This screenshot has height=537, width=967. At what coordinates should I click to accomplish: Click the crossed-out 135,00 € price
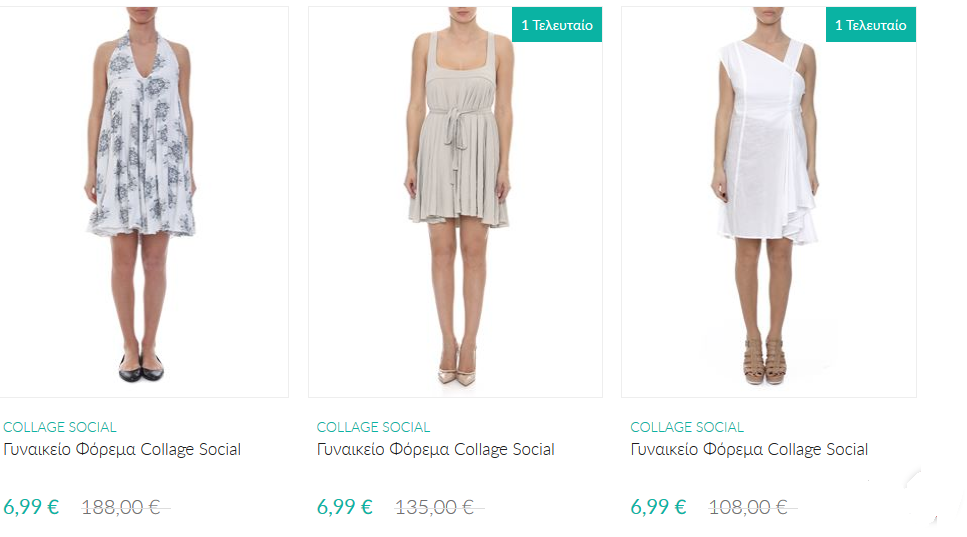(x=435, y=507)
